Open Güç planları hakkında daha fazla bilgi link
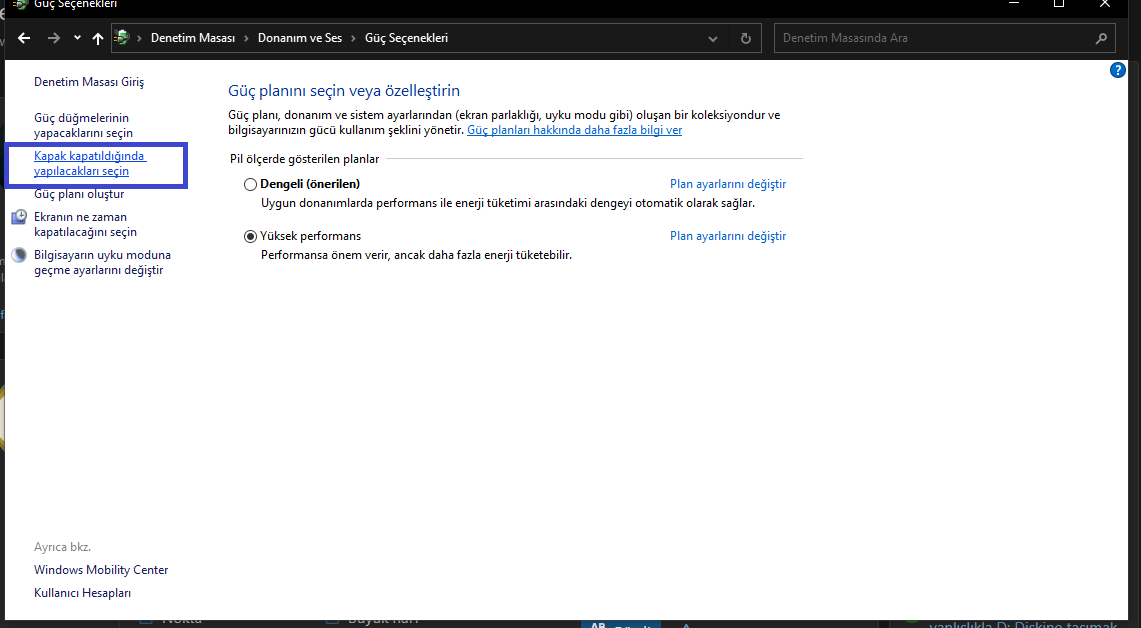This screenshot has height=628, width=1141. coord(574,130)
